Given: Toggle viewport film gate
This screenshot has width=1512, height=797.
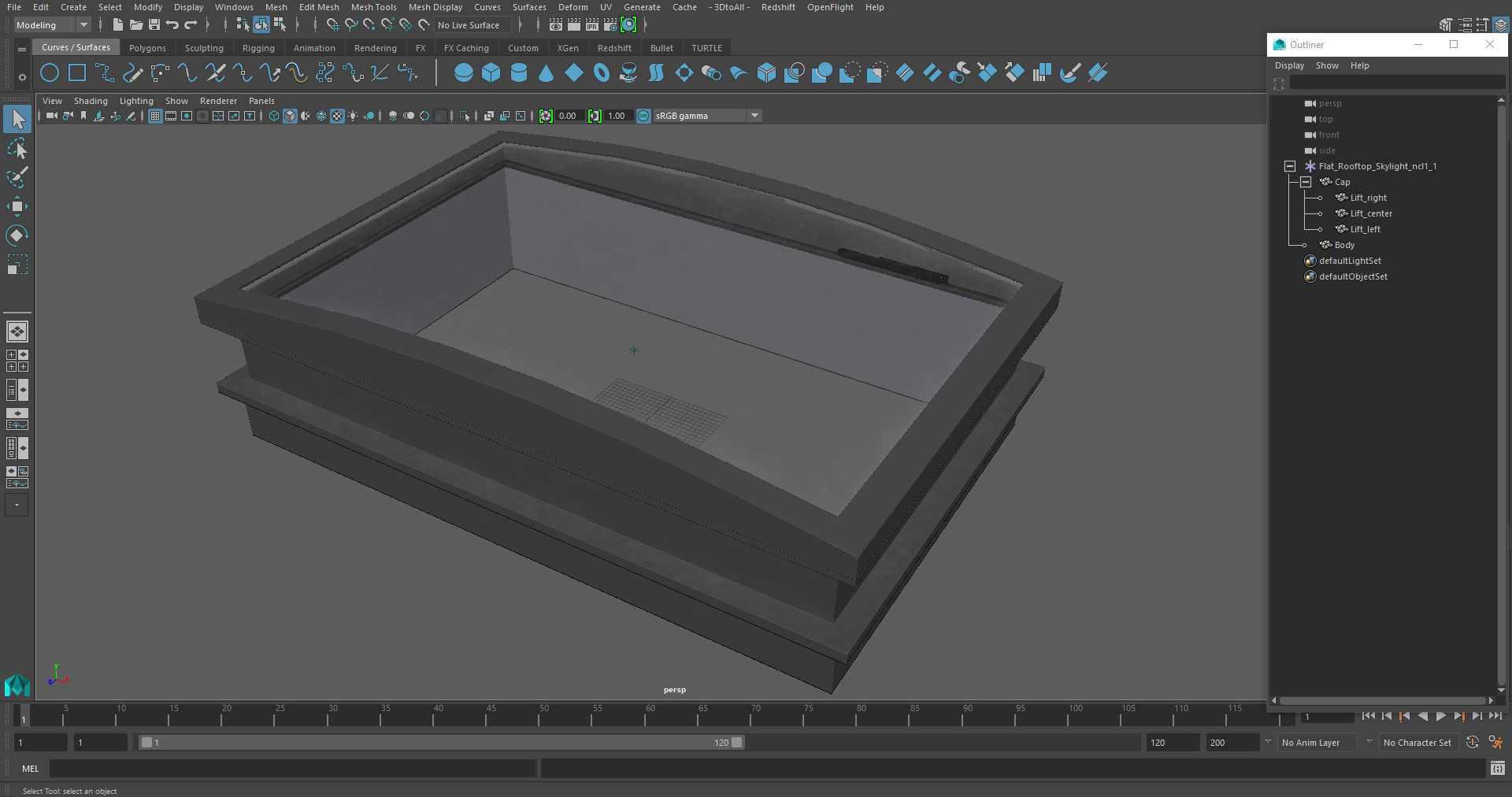Looking at the screenshot, I should point(171,116).
